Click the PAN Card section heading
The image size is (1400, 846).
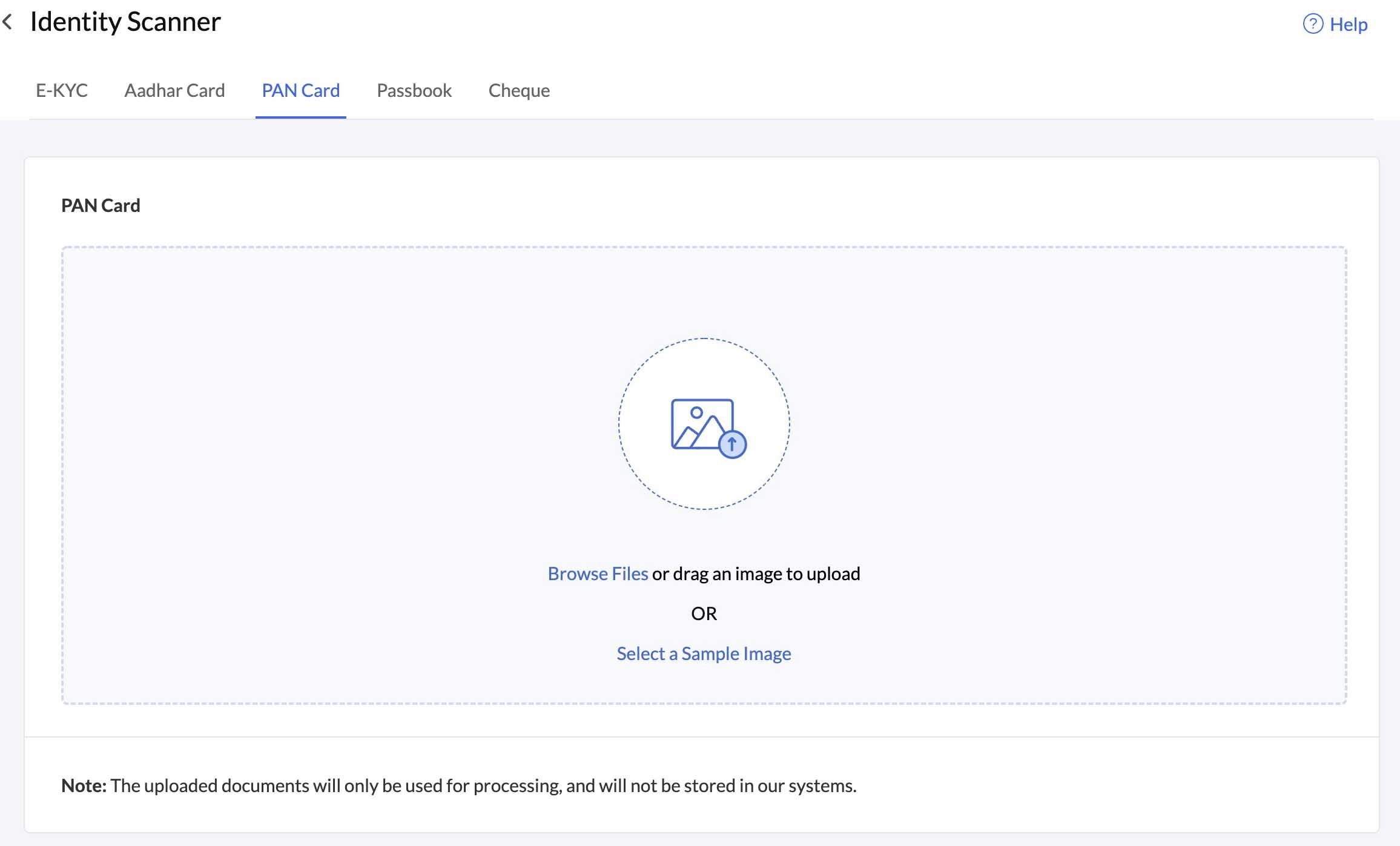(x=101, y=205)
